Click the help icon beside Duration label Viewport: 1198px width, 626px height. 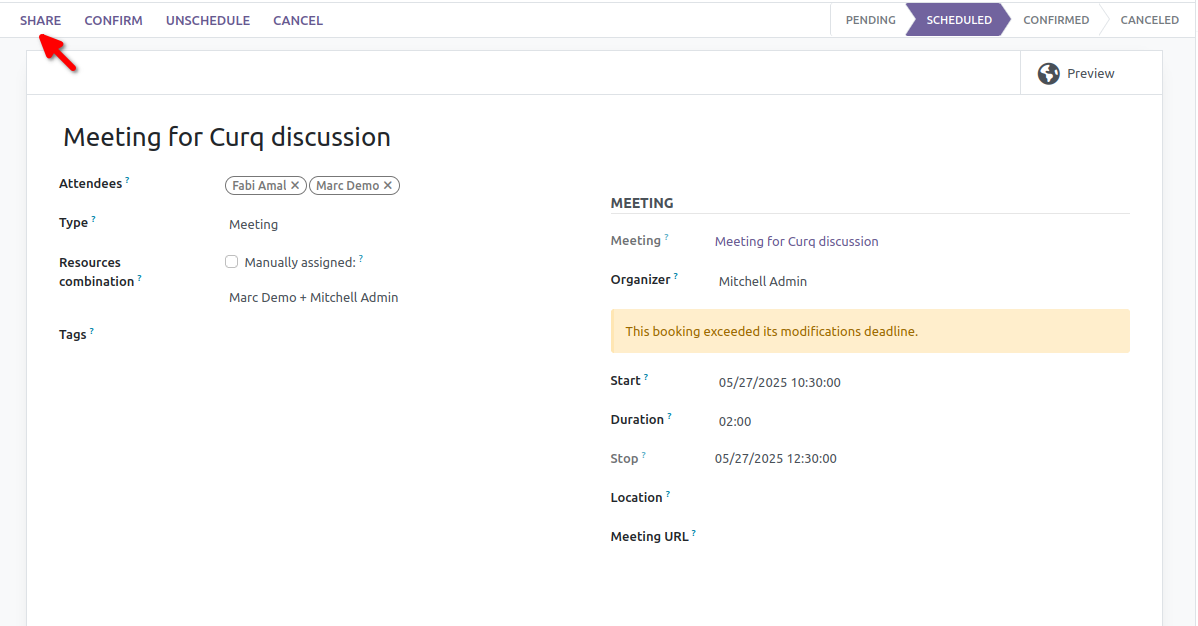click(669, 416)
